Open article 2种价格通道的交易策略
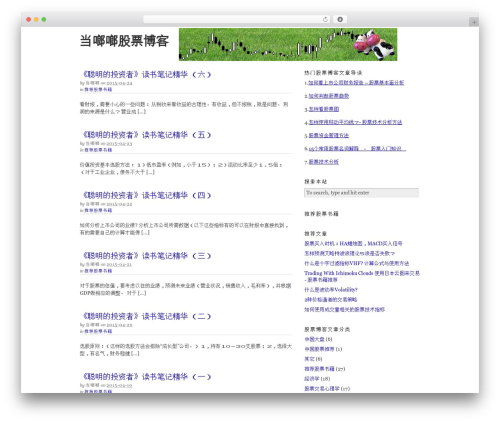Viewport: 500px width, 423px height. [330, 300]
